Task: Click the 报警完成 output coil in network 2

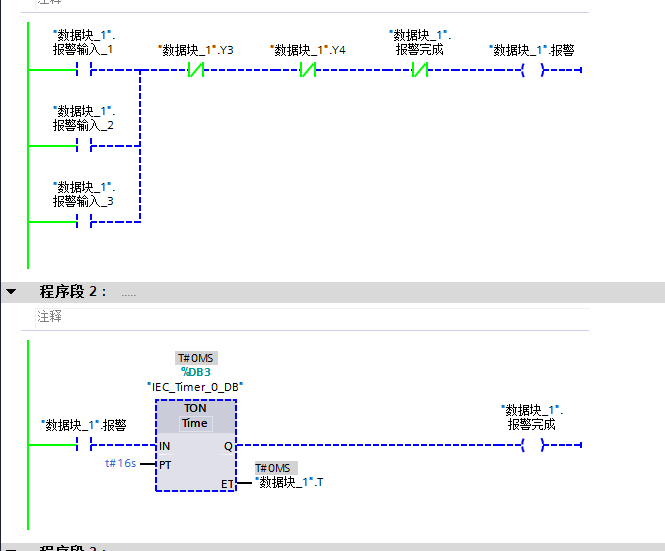Action: [x=532, y=445]
